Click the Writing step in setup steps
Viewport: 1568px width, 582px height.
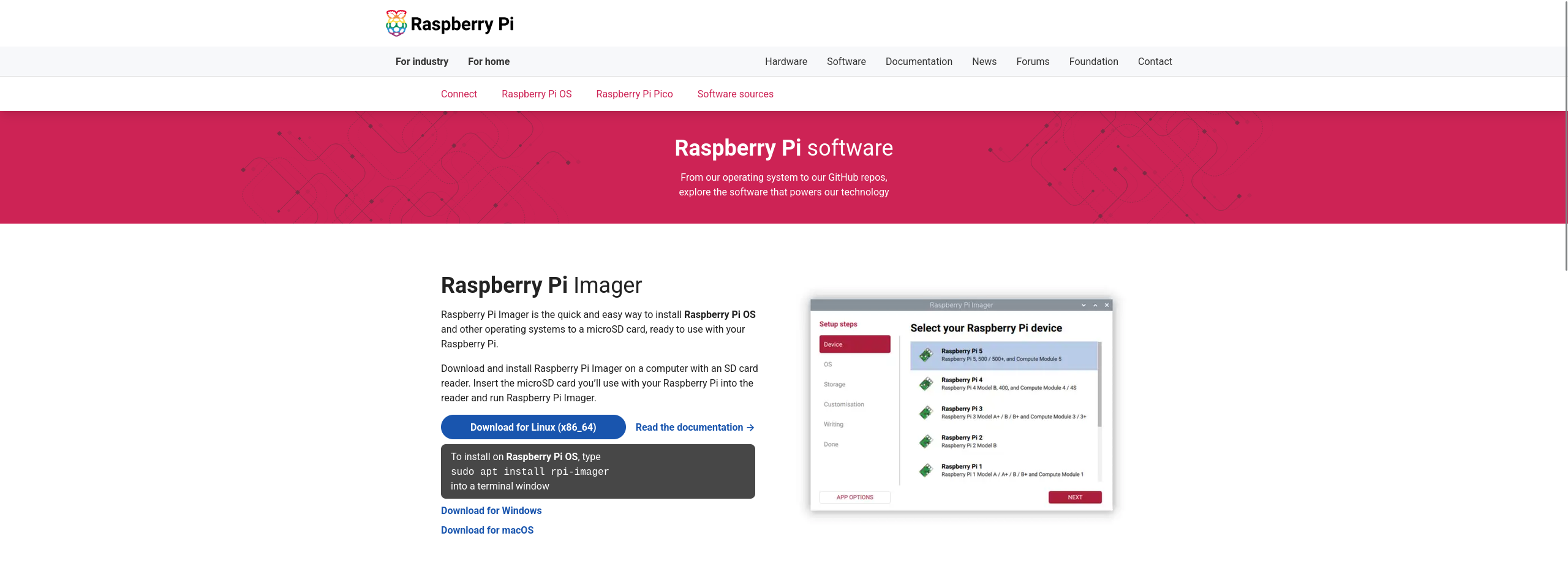coord(833,424)
